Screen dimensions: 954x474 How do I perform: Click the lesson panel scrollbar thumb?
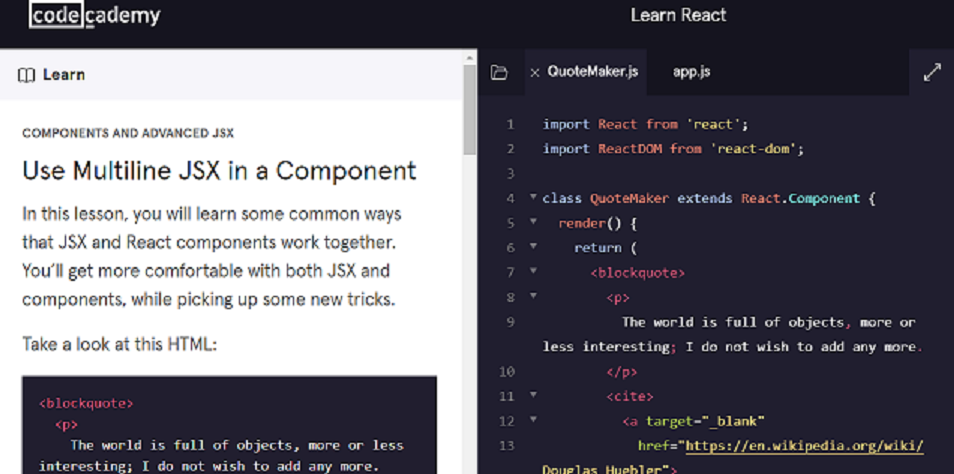coord(469,110)
